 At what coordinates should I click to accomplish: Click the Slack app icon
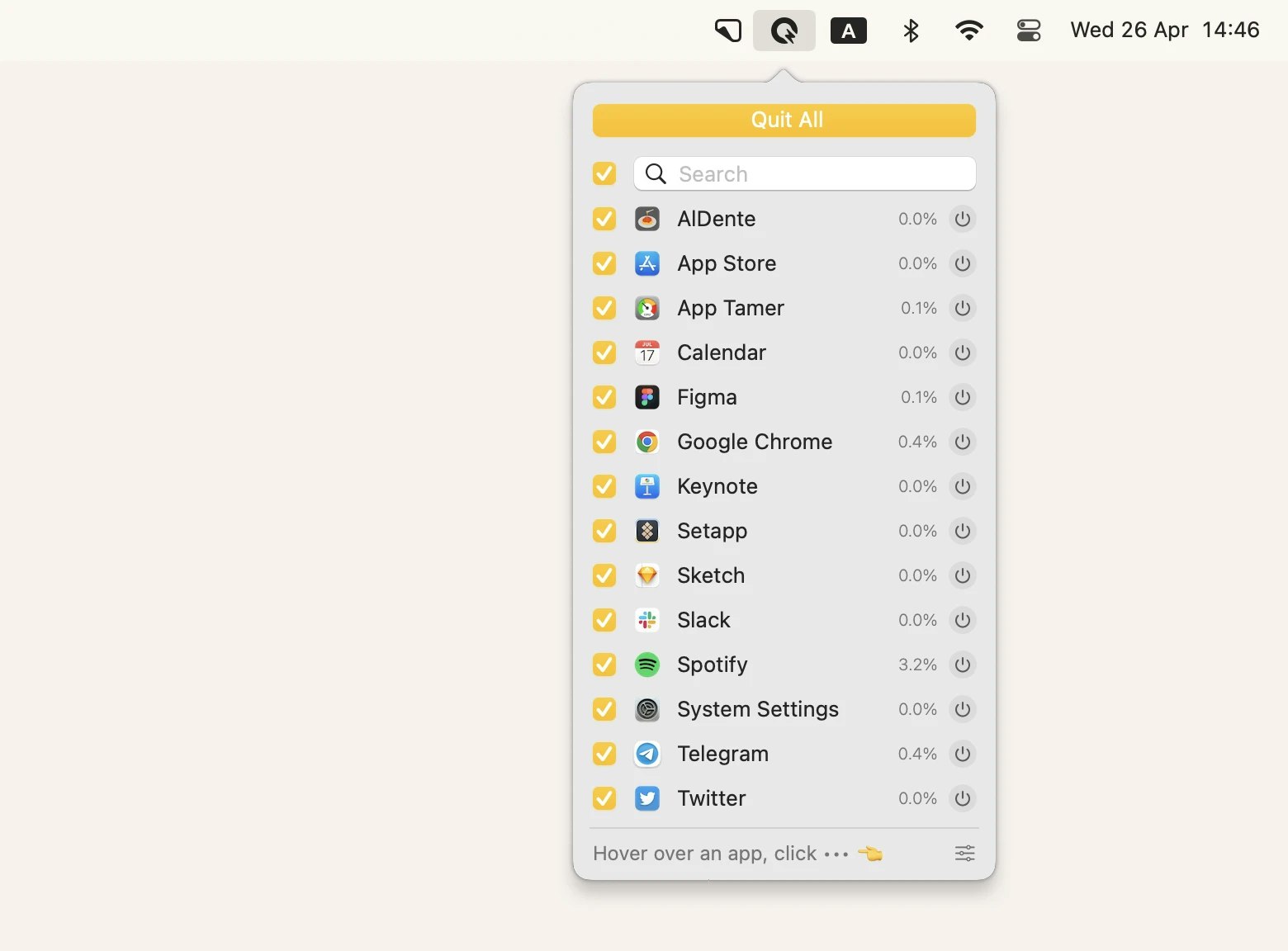(x=647, y=620)
